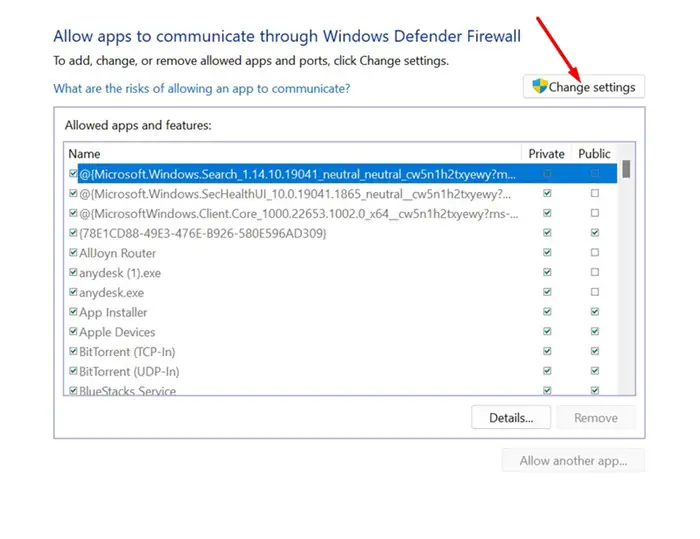
Task: Click the Details button
Action: pyautogui.click(x=510, y=418)
